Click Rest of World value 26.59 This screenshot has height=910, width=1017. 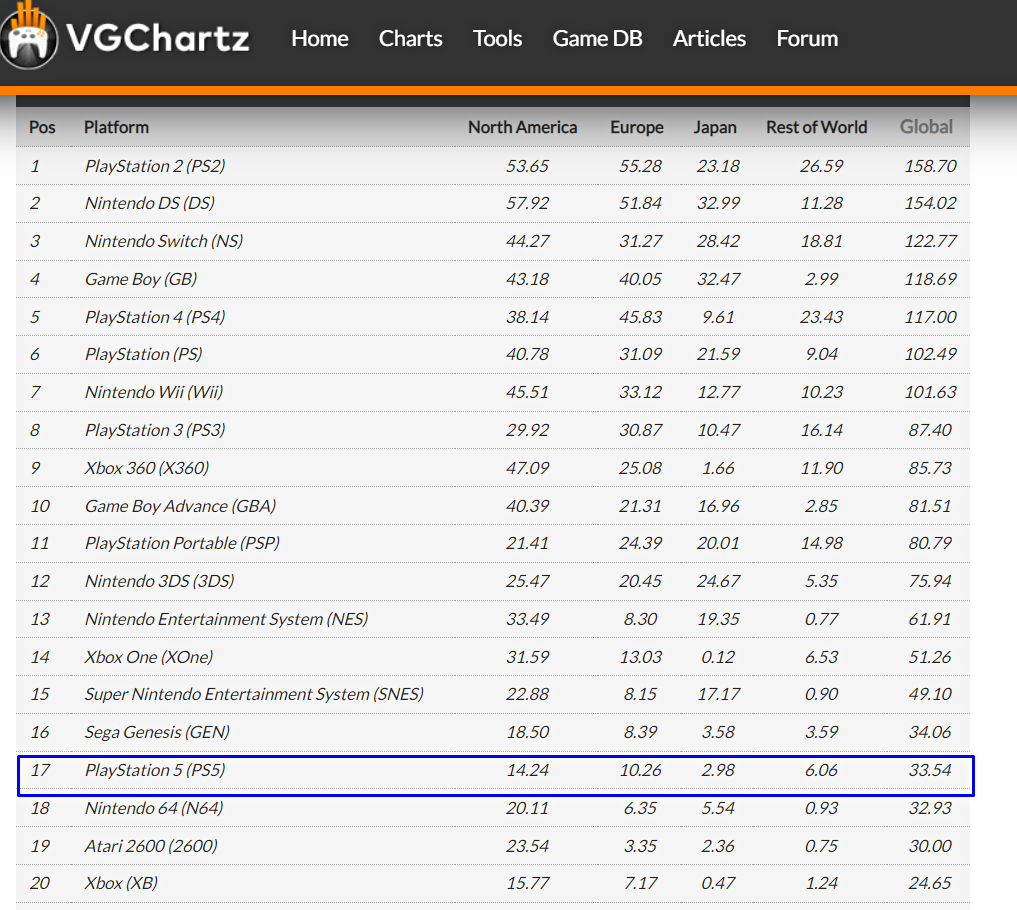[x=821, y=166]
